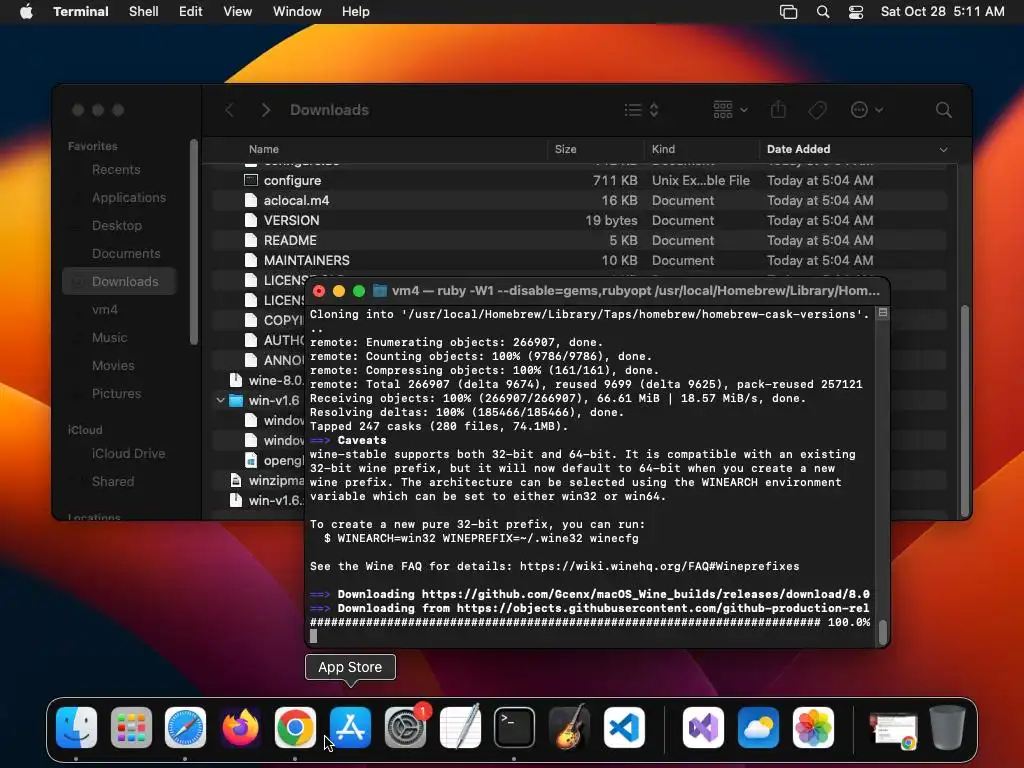Select Desktop in Finder sidebar
The width and height of the screenshot is (1024, 768).
click(x=116, y=226)
